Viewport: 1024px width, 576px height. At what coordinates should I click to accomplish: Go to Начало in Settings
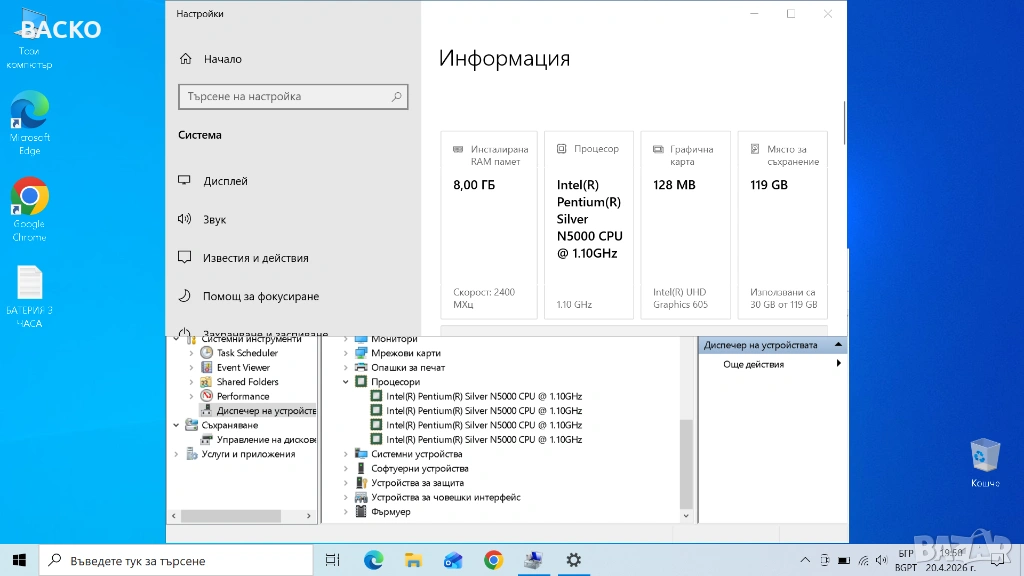222,59
